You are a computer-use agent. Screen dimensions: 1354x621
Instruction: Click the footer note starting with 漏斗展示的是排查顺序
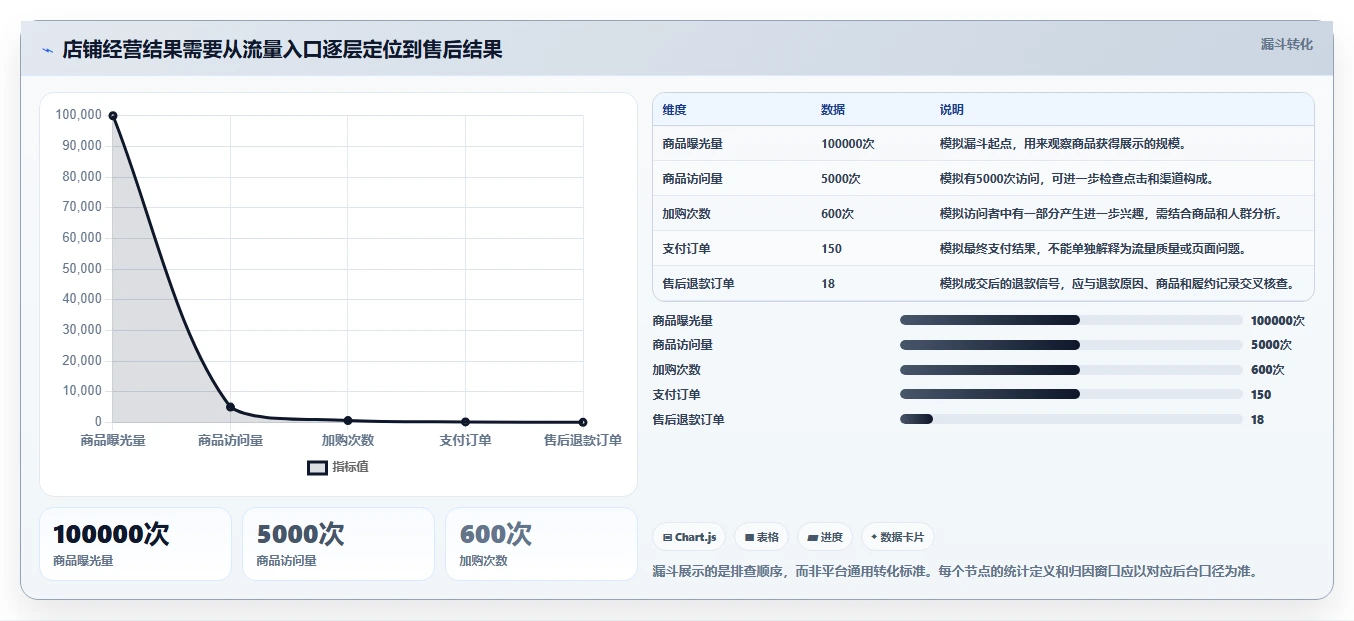pos(955,572)
